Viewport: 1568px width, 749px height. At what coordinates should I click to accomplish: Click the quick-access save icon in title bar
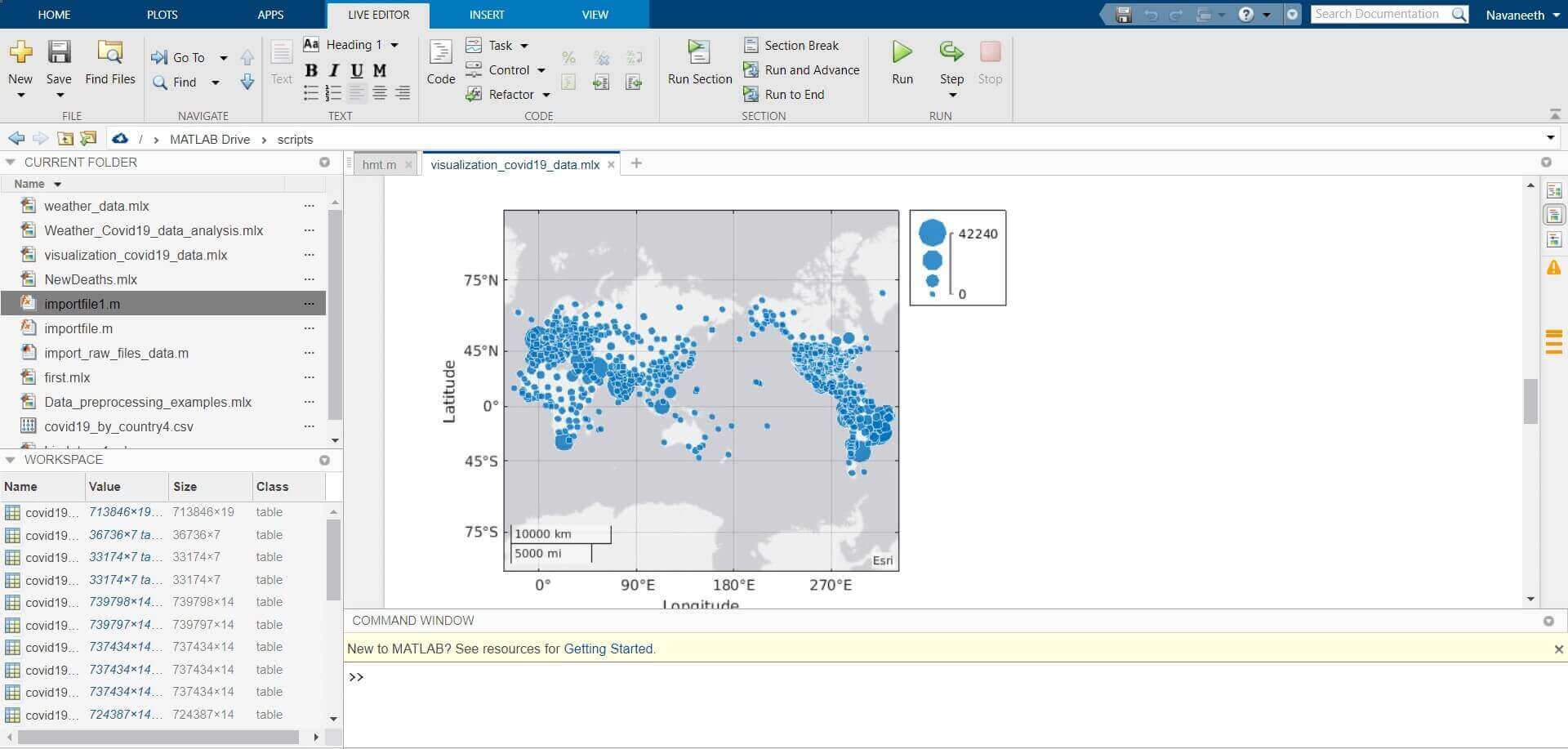(1124, 15)
